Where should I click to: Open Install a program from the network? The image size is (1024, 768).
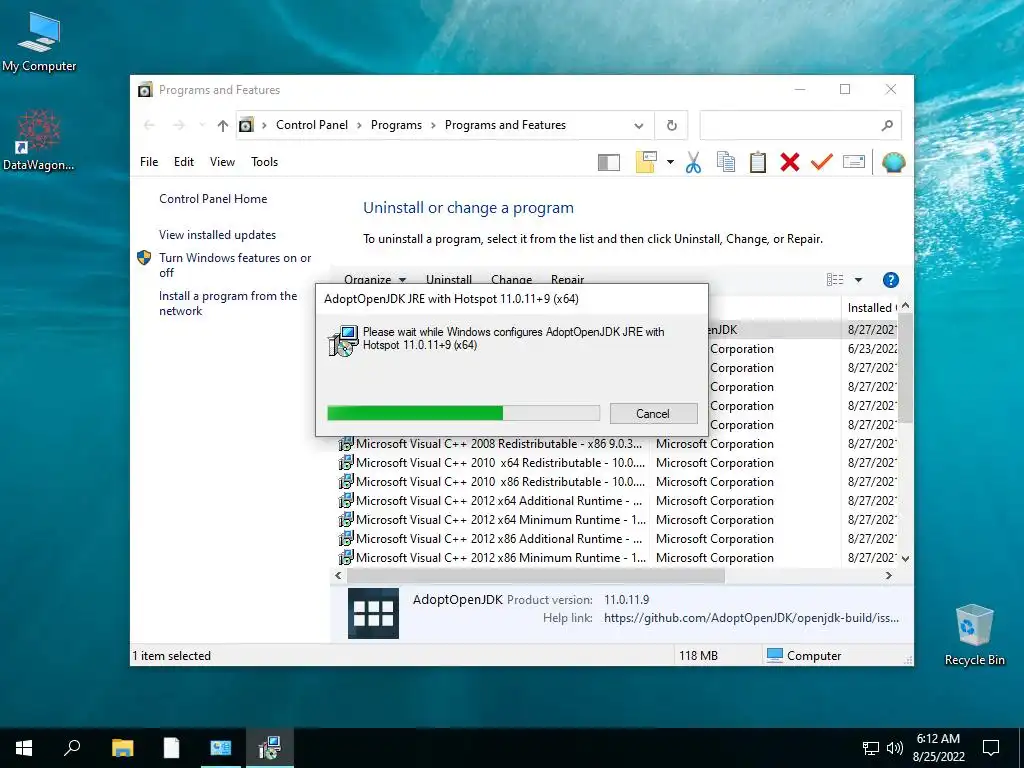click(228, 303)
